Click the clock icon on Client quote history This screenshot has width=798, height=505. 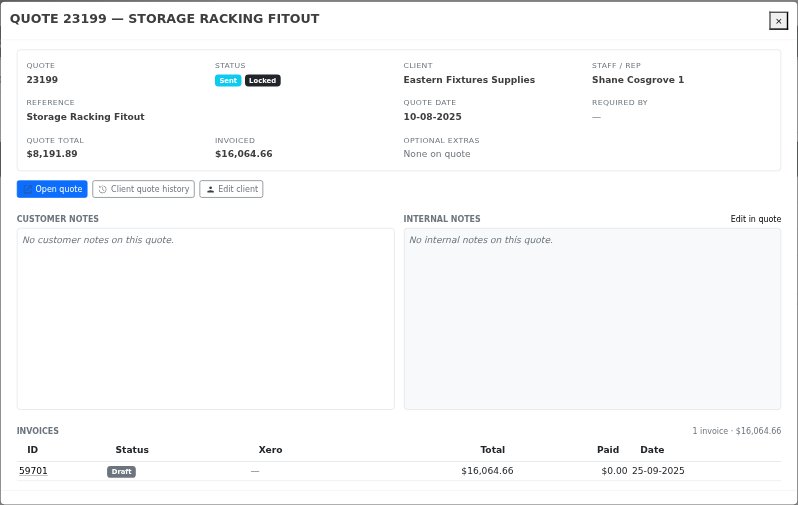coord(102,189)
